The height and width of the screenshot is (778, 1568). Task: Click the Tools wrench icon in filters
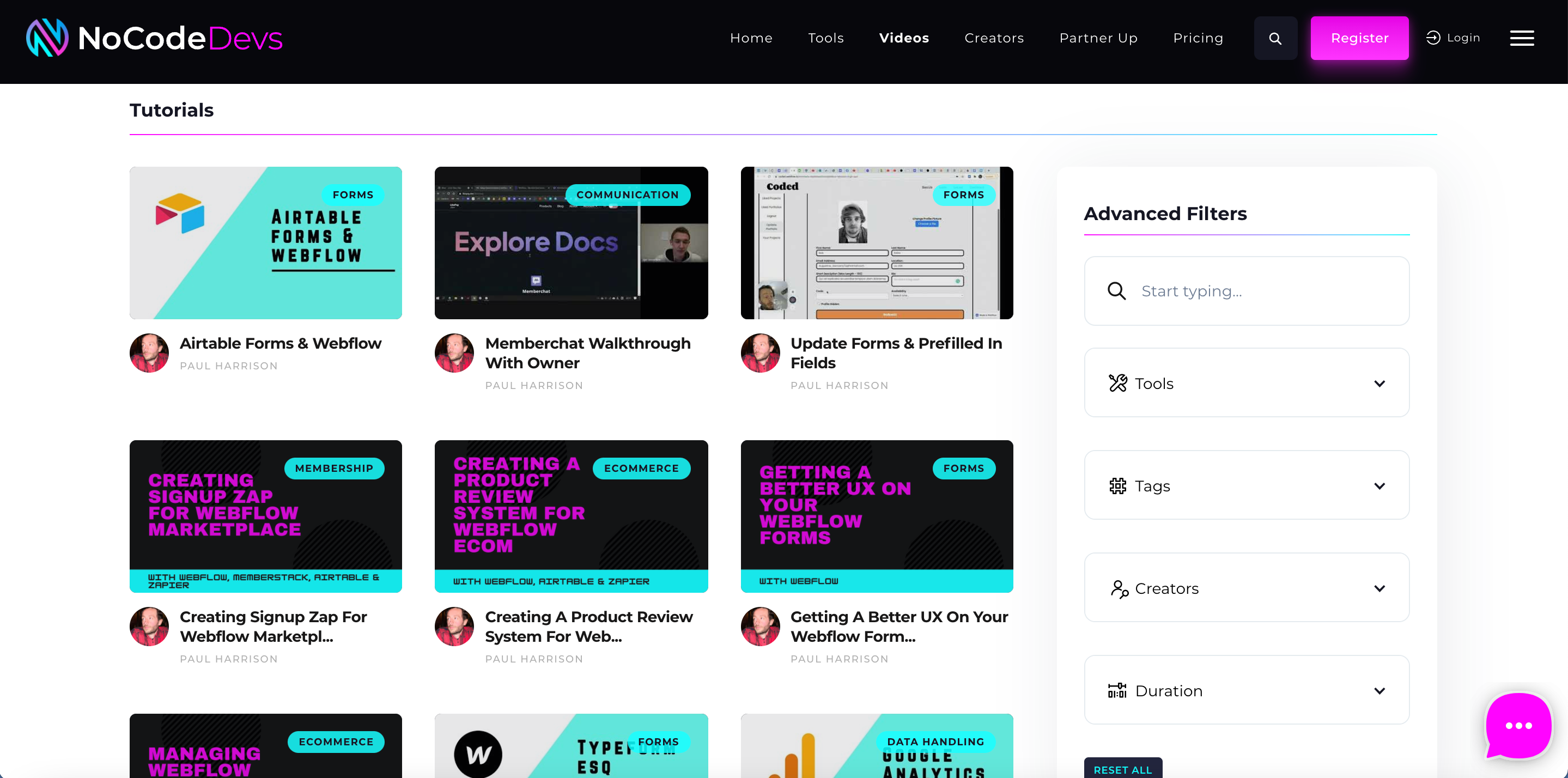coord(1117,383)
